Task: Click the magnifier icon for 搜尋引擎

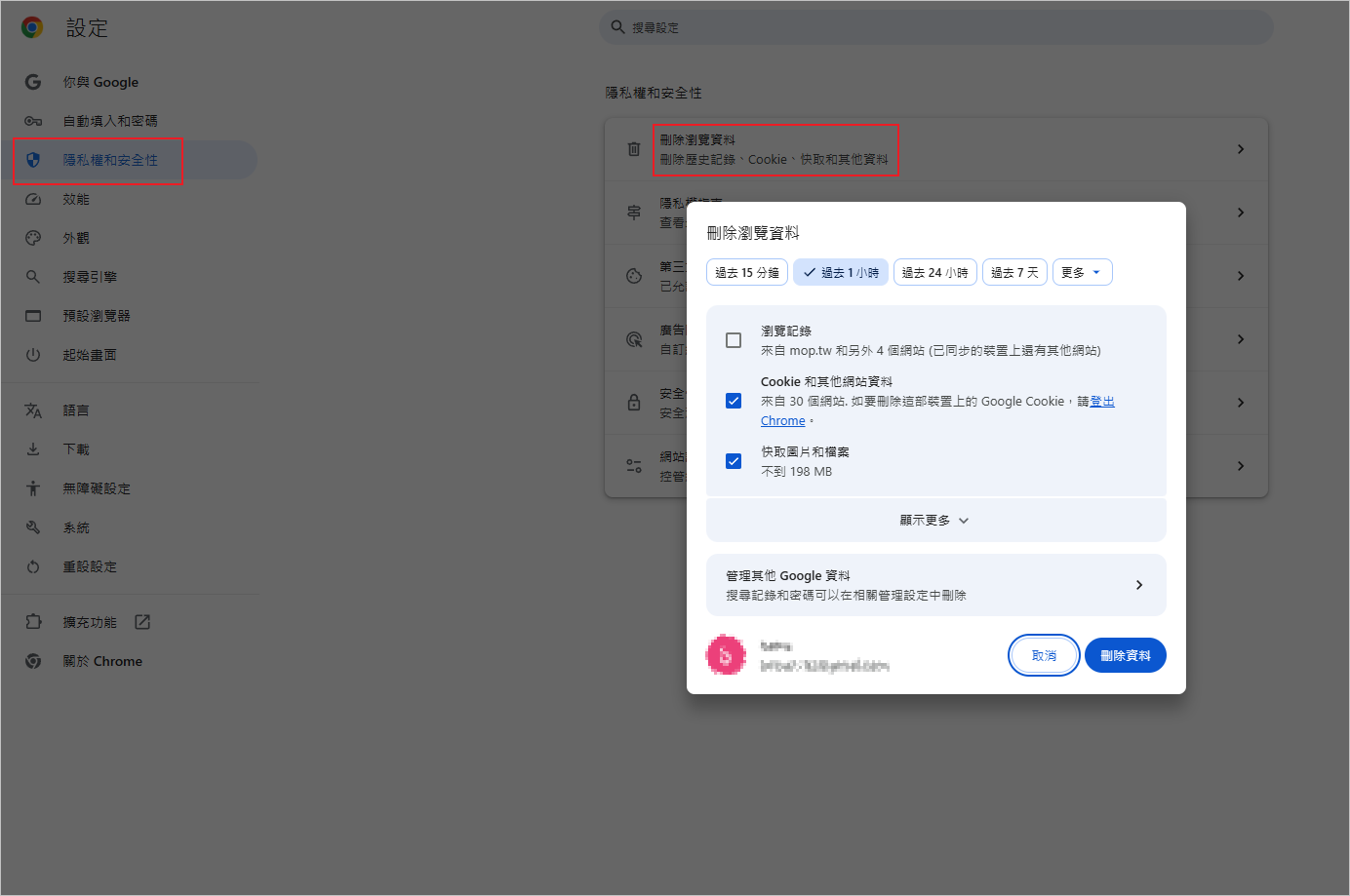Action: point(33,277)
